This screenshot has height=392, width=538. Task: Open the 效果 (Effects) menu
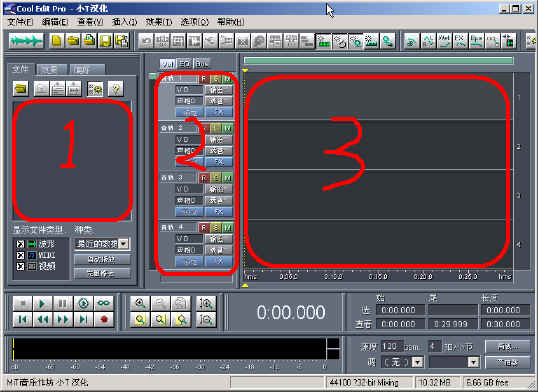159,22
